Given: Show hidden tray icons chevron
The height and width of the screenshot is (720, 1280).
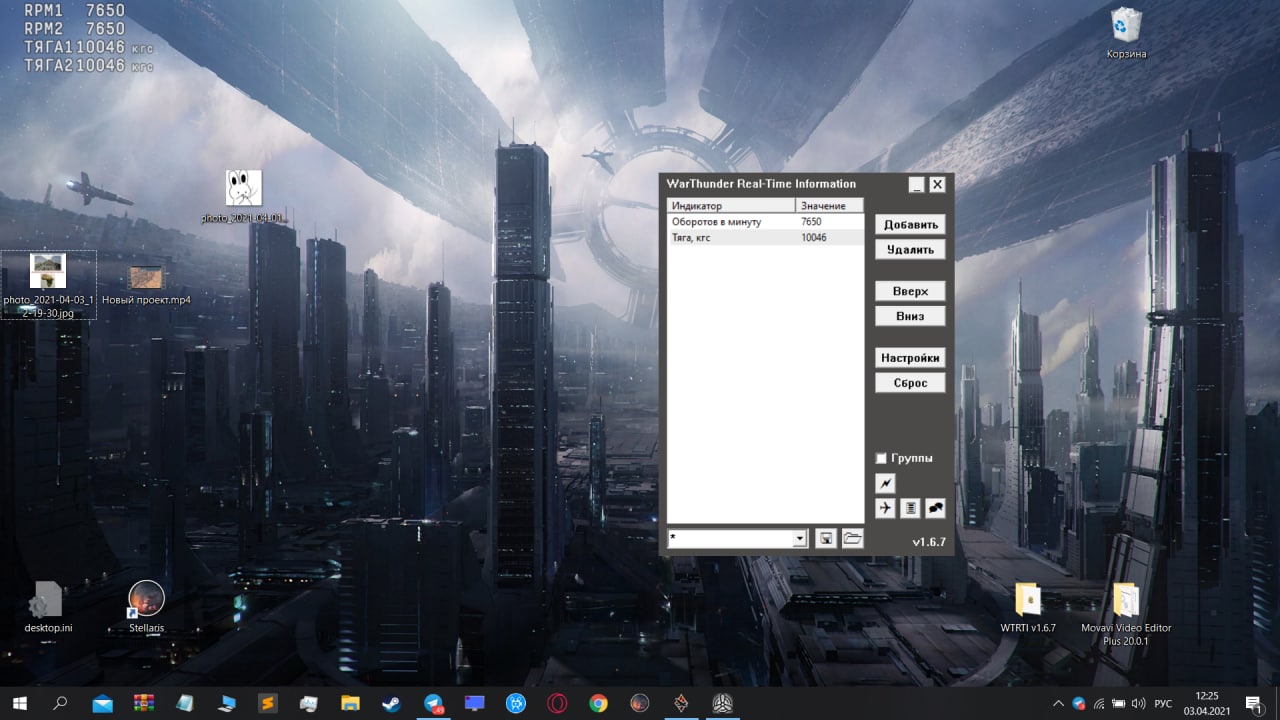Looking at the screenshot, I should pos(1058,704).
